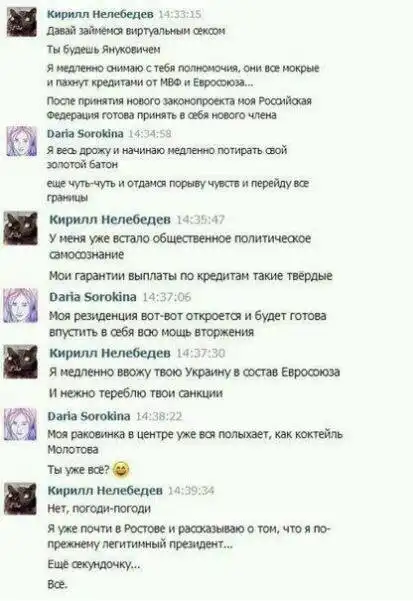Open Кирилл Нелебедев name at 14:37:30
Image resolution: width=413 pixels, height=601 pixels.
click(x=110, y=353)
